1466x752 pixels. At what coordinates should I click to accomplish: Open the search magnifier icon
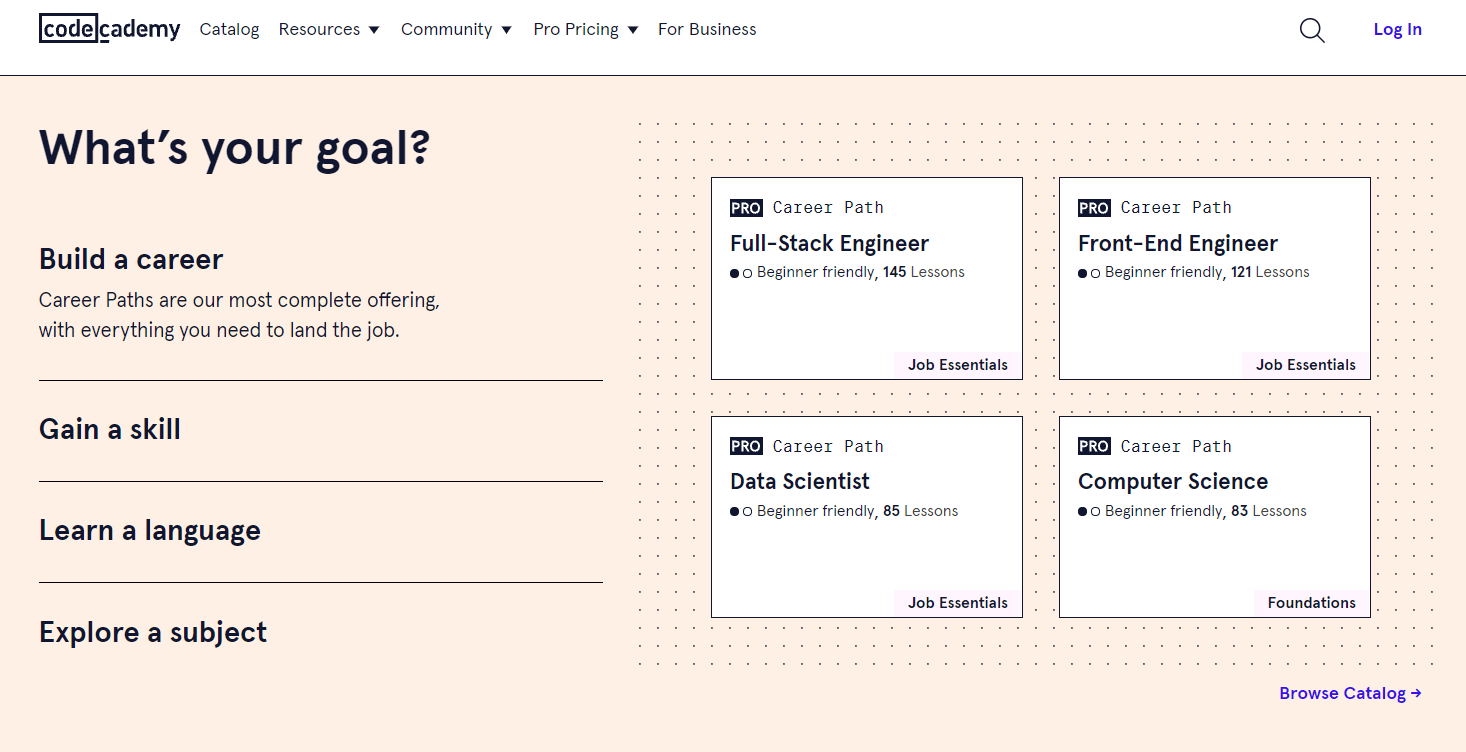point(1312,30)
